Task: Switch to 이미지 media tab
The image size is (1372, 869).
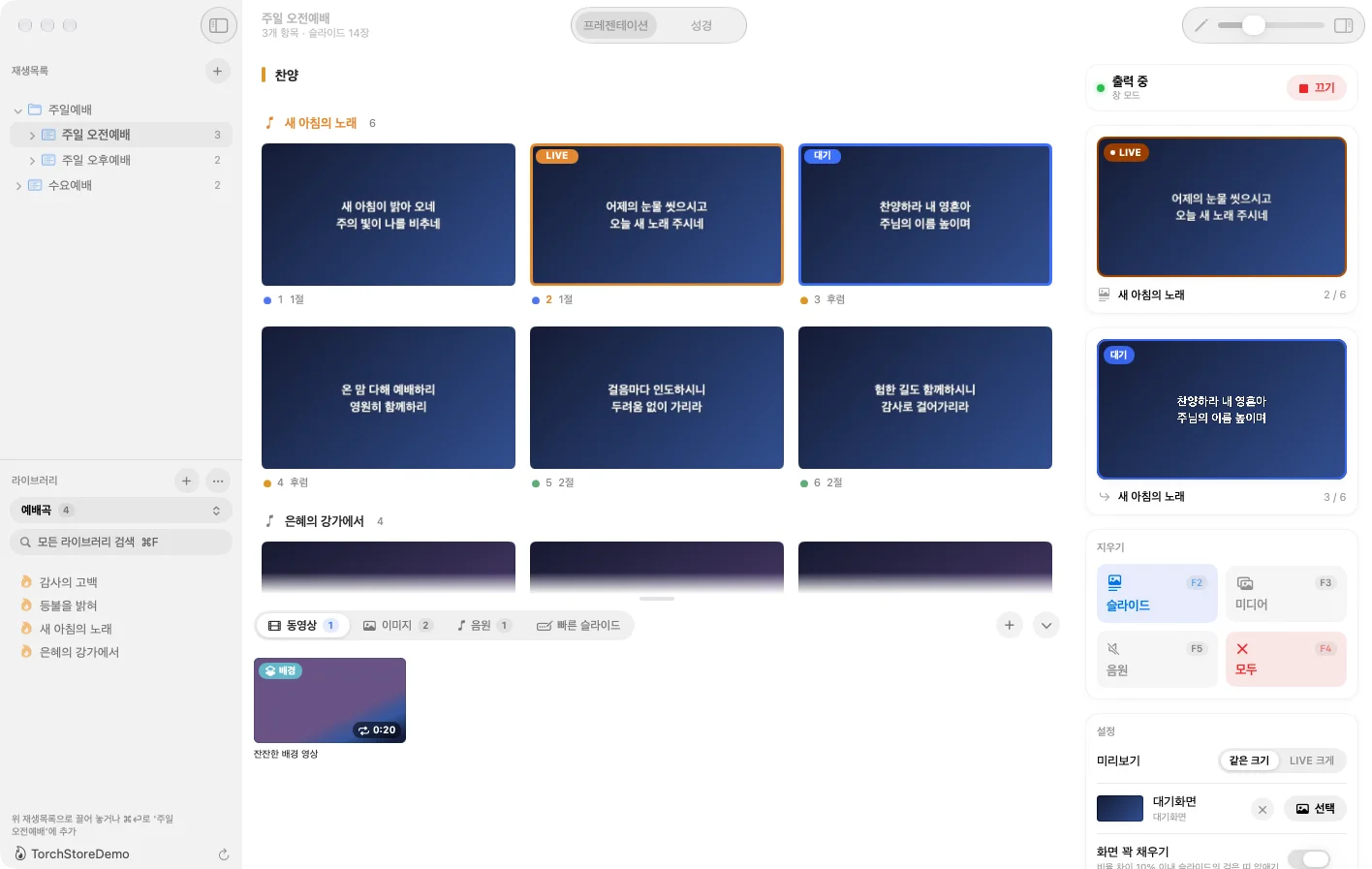Action: tap(397, 626)
